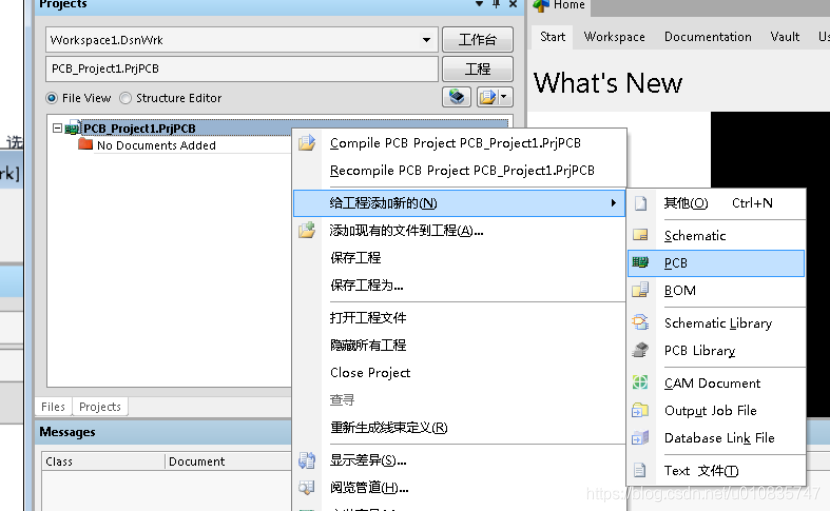Click the Compile PCB Project icon
This screenshot has width=830, height=512.
tap(307, 143)
